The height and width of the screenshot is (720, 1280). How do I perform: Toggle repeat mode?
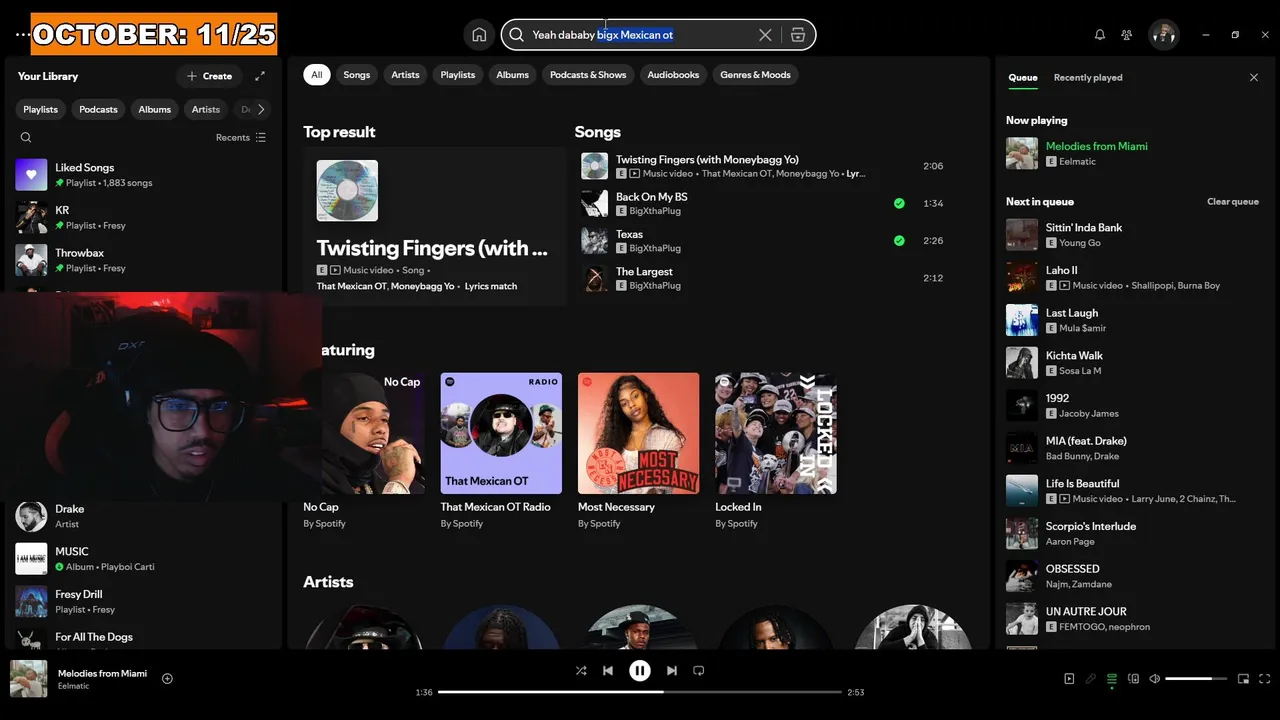(699, 671)
